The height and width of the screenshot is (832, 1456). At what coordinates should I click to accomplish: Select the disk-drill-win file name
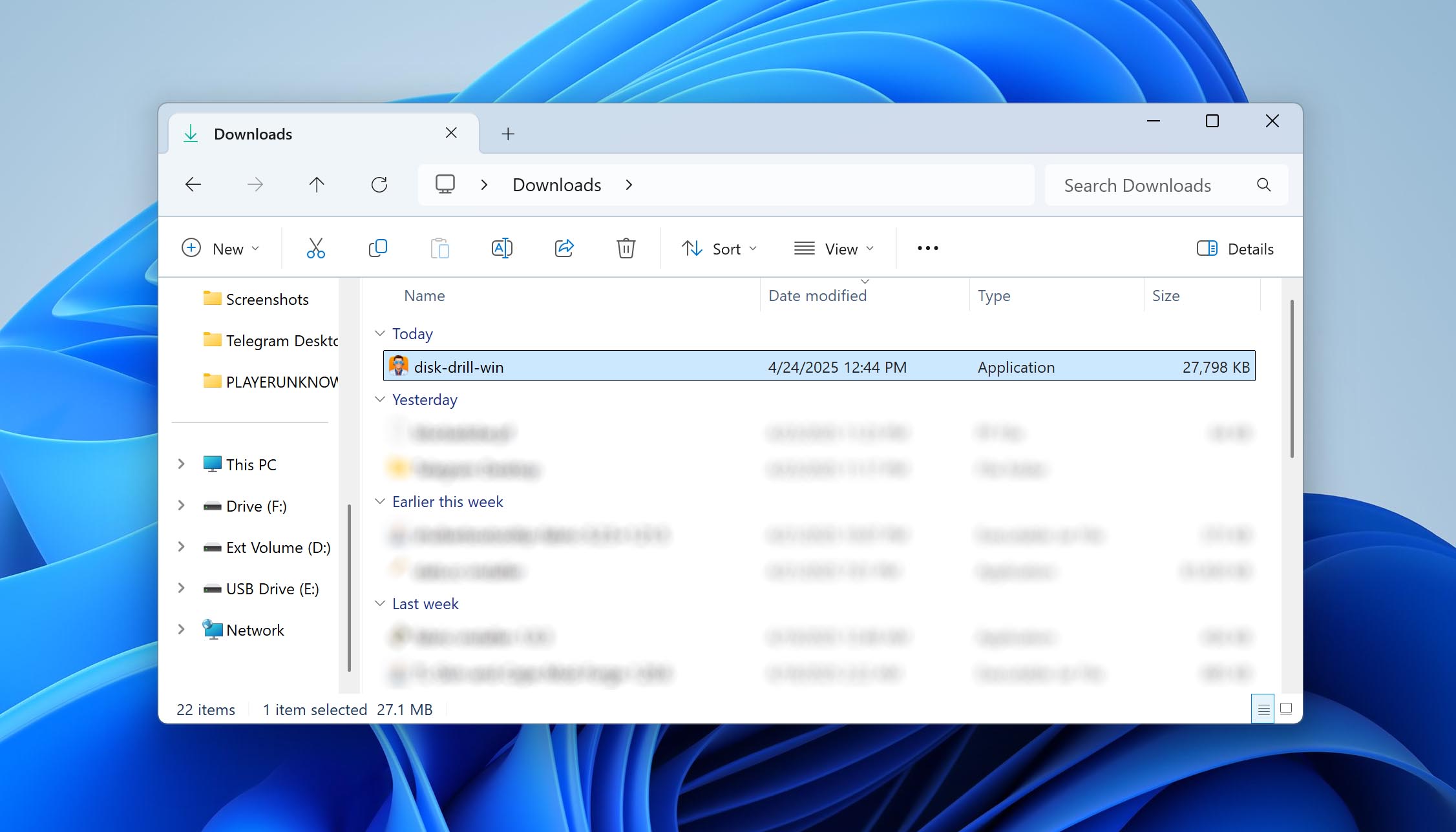pyautogui.click(x=459, y=367)
